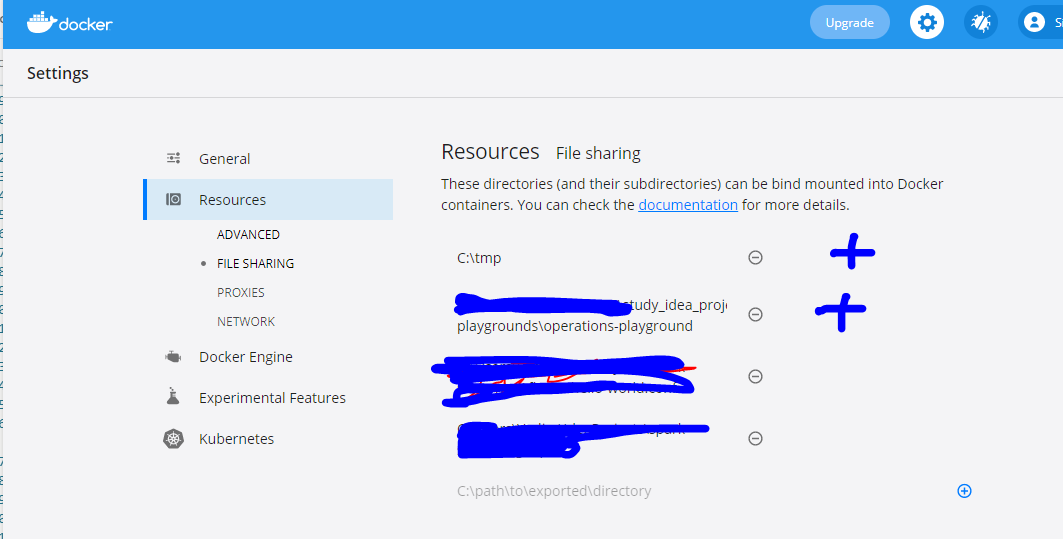Image resolution: width=1063 pixels, height=539 pixels.
Task: Open the user account avatar menu
Action: coord(1035,22)
